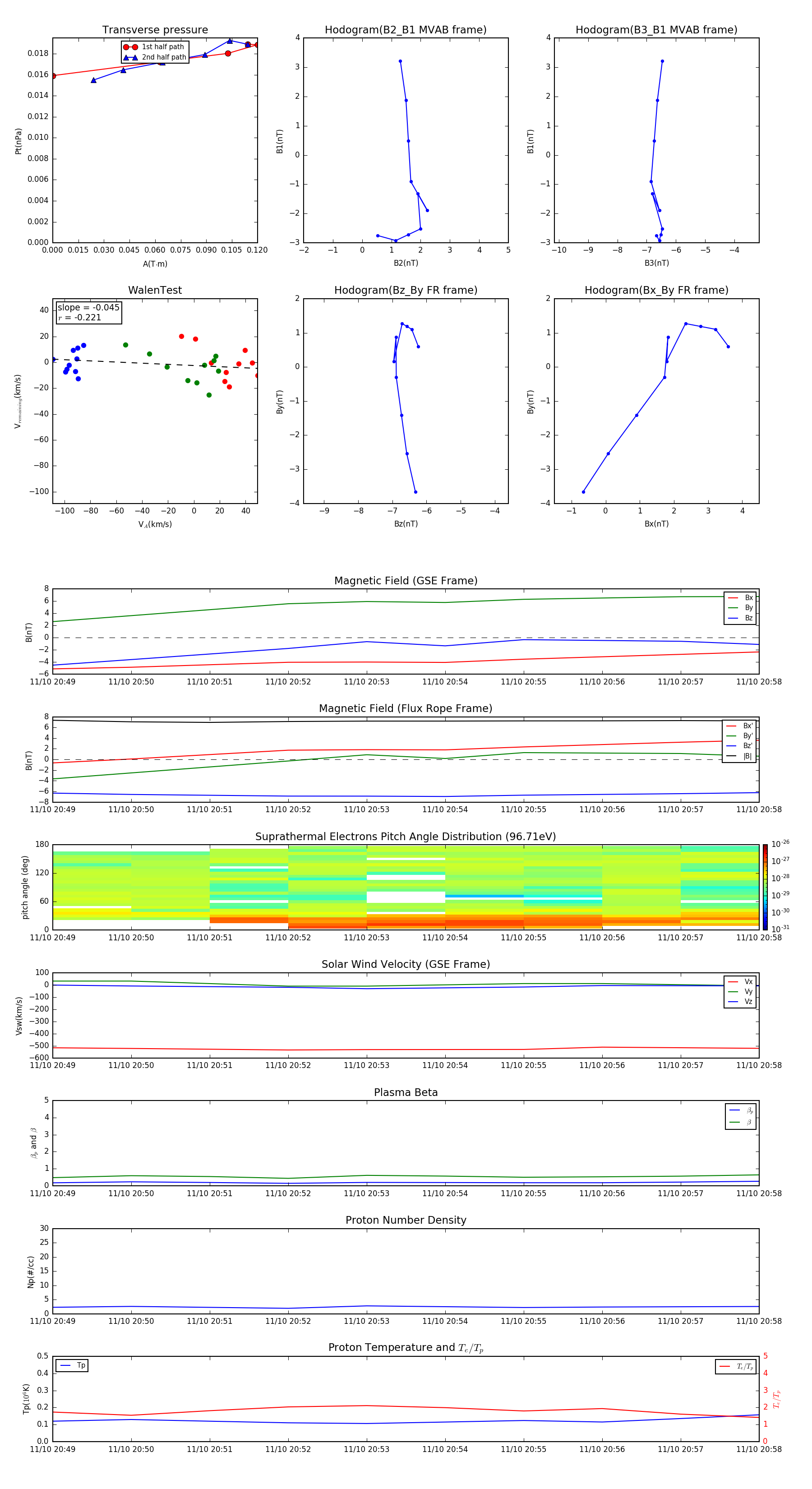Click the Bx' legend entry in flux rope plot
Viewport: 812px width, 1489px height.
(740, 726)
